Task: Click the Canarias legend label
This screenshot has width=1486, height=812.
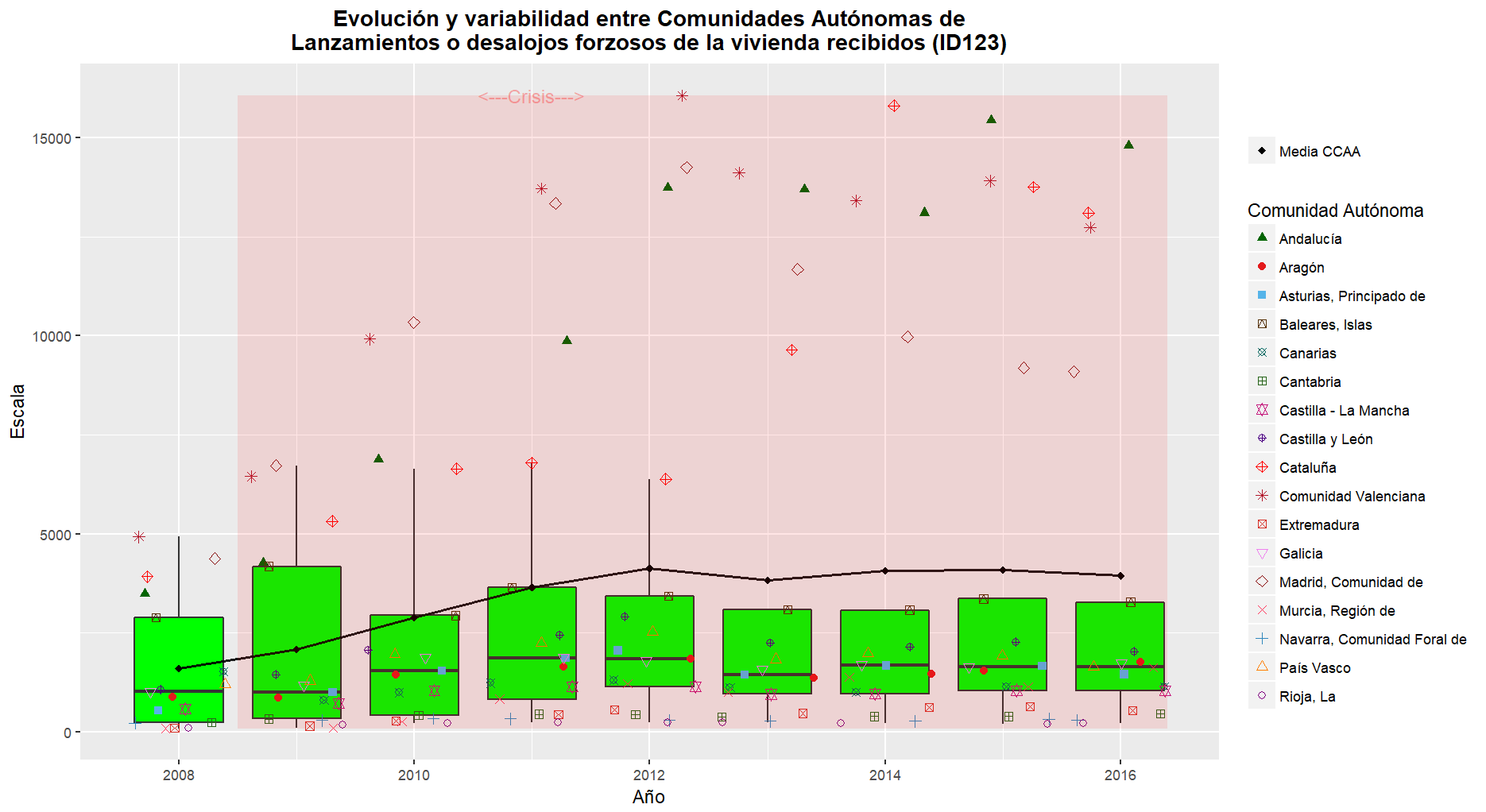Action: pyautogui.click(x=1307, y=354)
